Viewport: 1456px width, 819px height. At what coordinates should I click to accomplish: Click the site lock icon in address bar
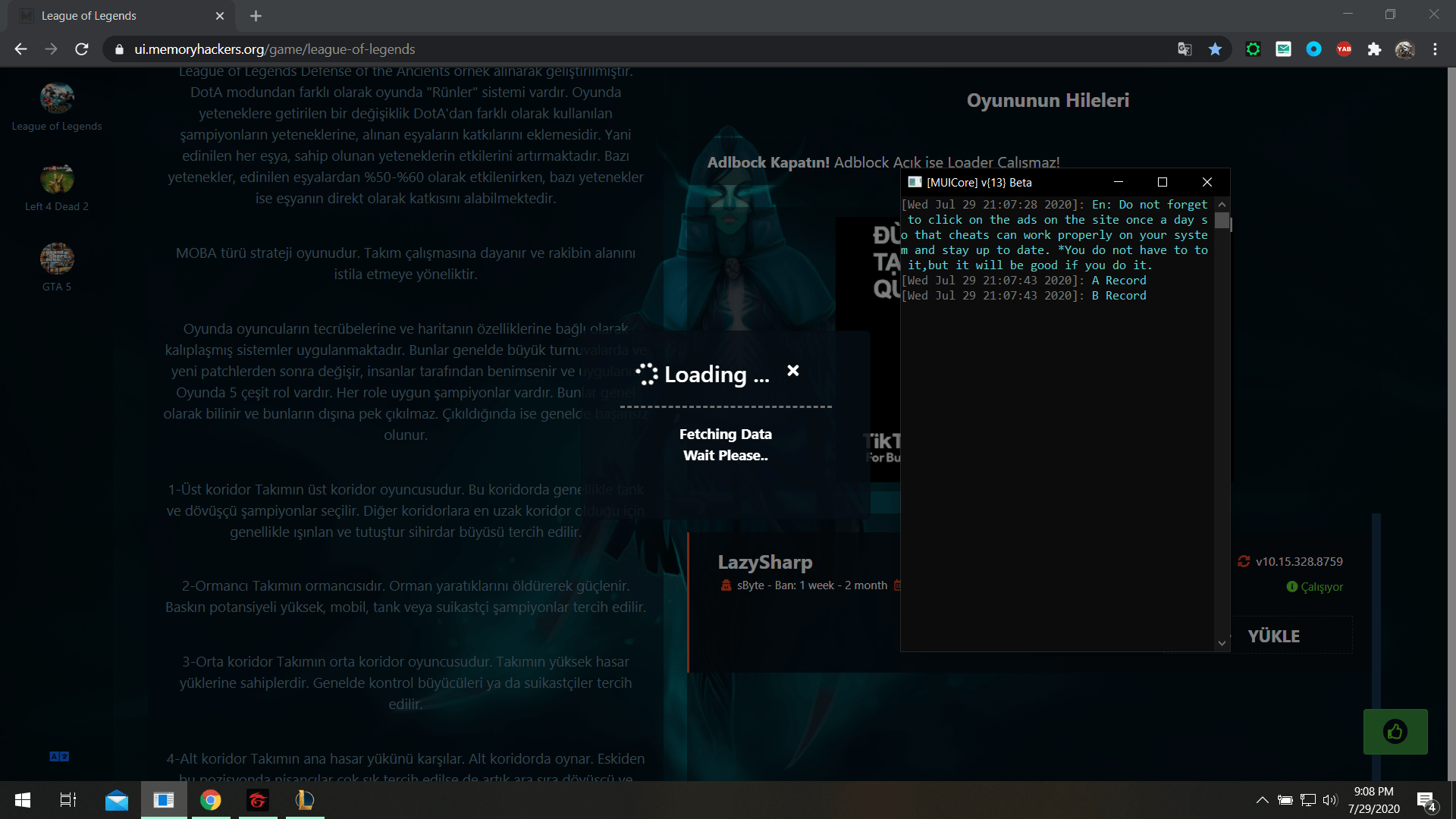tap(119, 49)
